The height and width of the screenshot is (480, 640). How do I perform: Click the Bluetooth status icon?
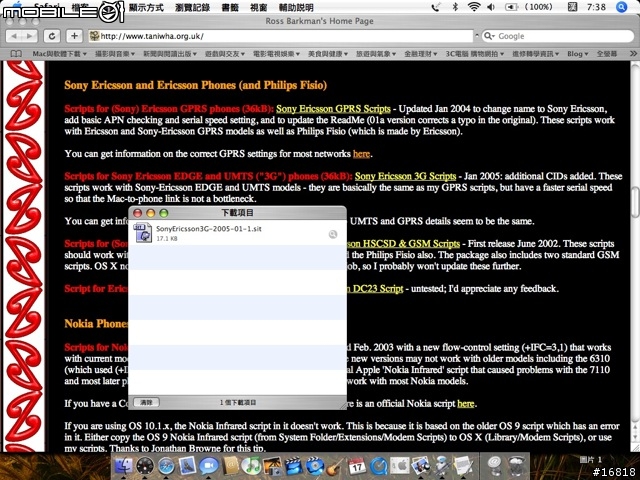tap(456, 7)
